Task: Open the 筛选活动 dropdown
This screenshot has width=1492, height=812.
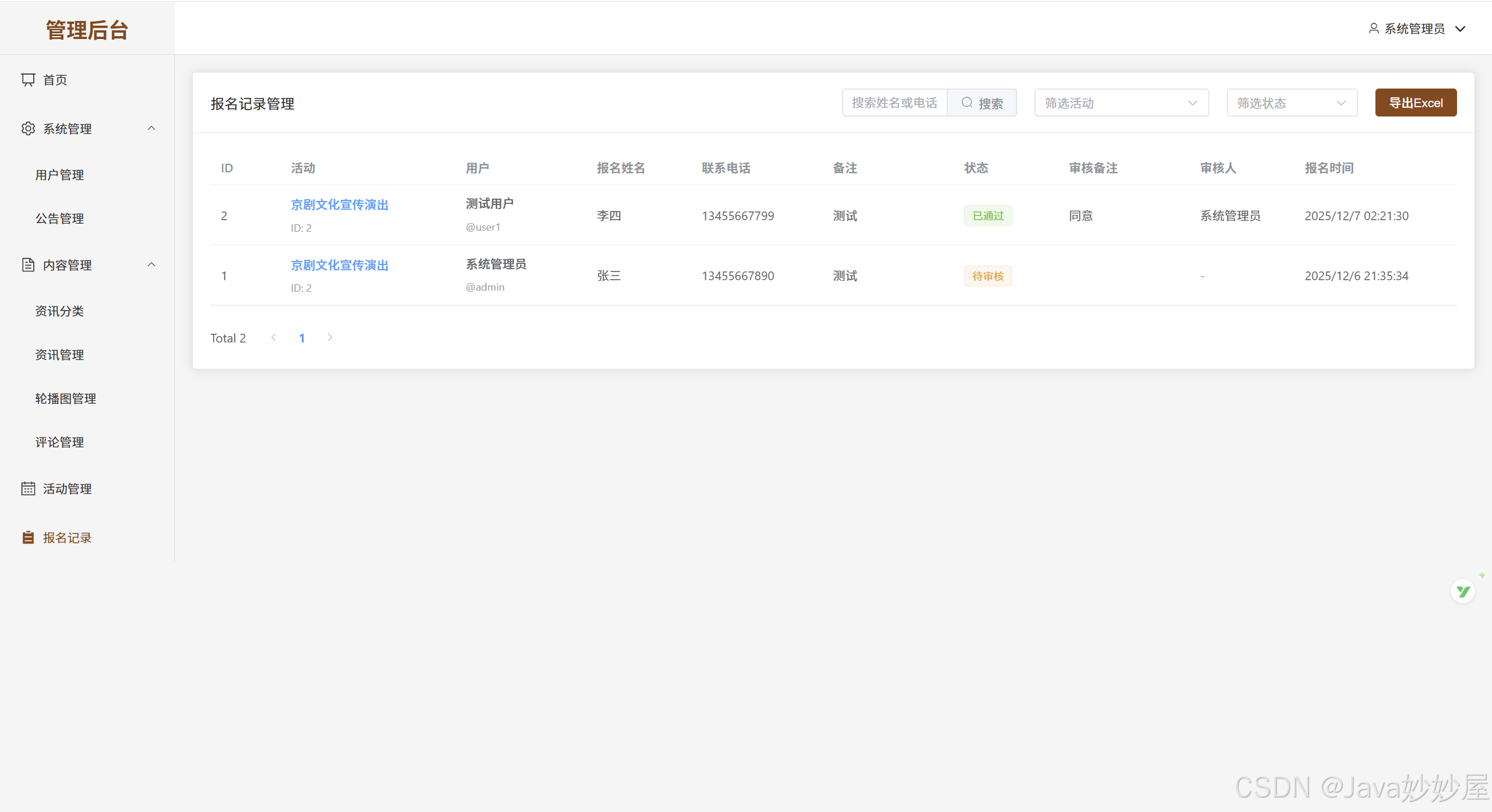Action: pos(1121,103)
